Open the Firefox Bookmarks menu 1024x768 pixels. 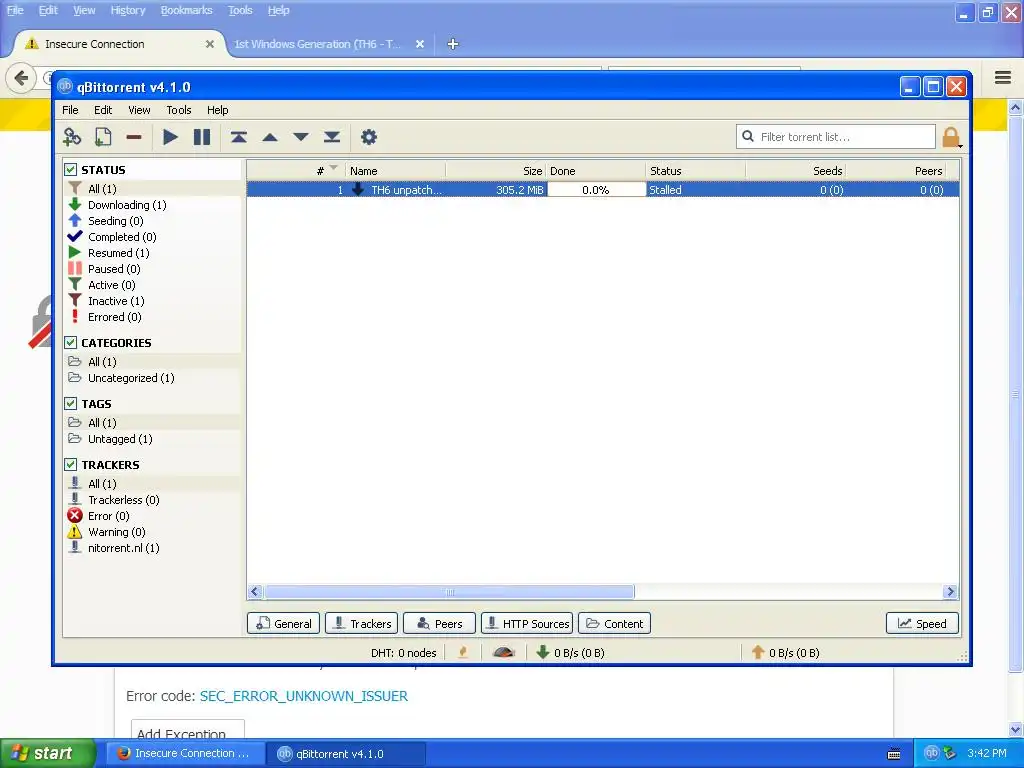point(186,10)
